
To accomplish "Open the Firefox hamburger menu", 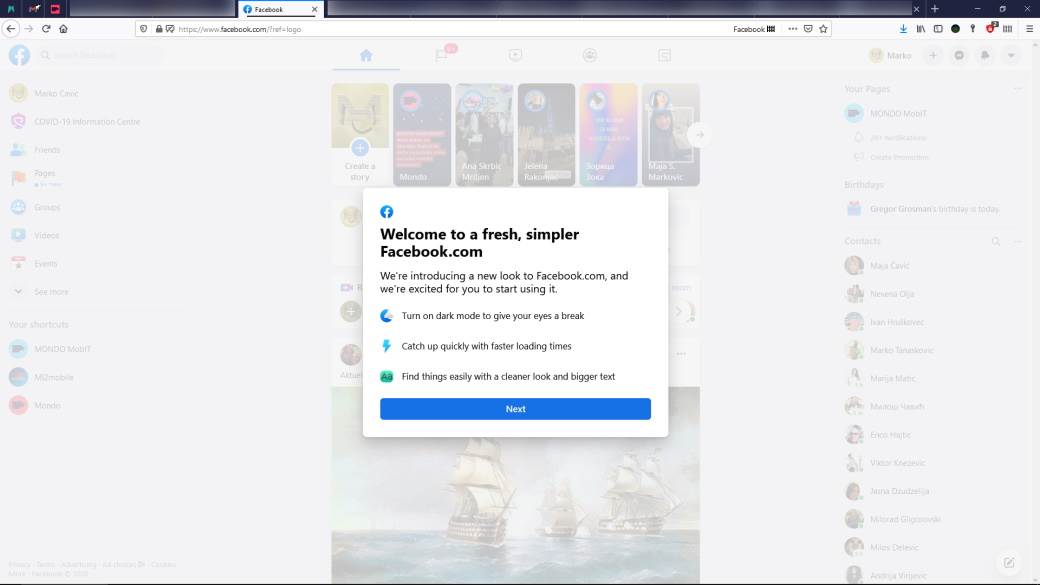I will click(x=1029, y=29).
